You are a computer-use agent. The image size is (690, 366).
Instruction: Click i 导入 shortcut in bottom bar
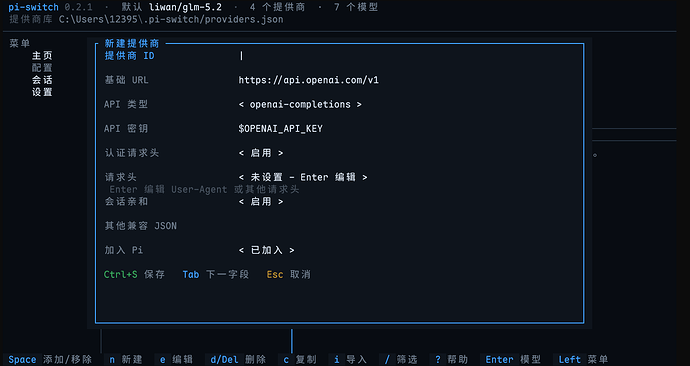(350, 359)
